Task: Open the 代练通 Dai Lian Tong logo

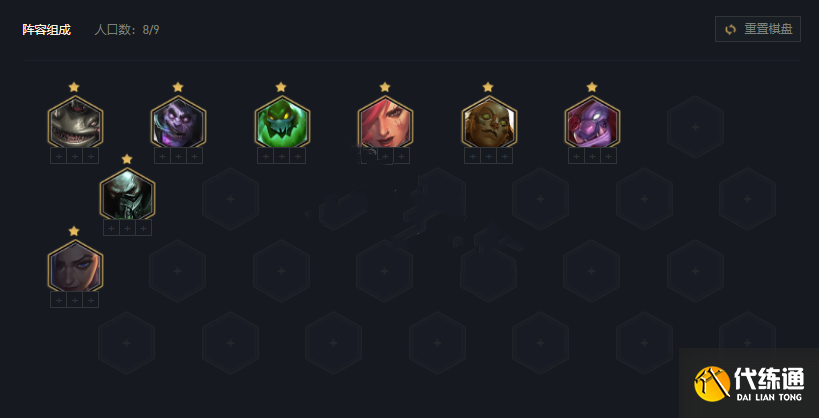Action: coord(749,384)
